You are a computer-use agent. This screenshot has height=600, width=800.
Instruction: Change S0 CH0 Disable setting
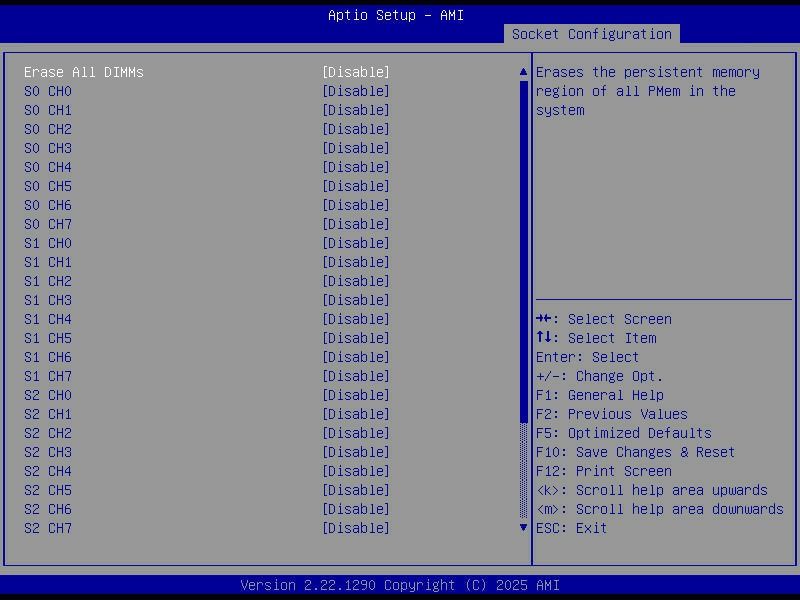356,91
